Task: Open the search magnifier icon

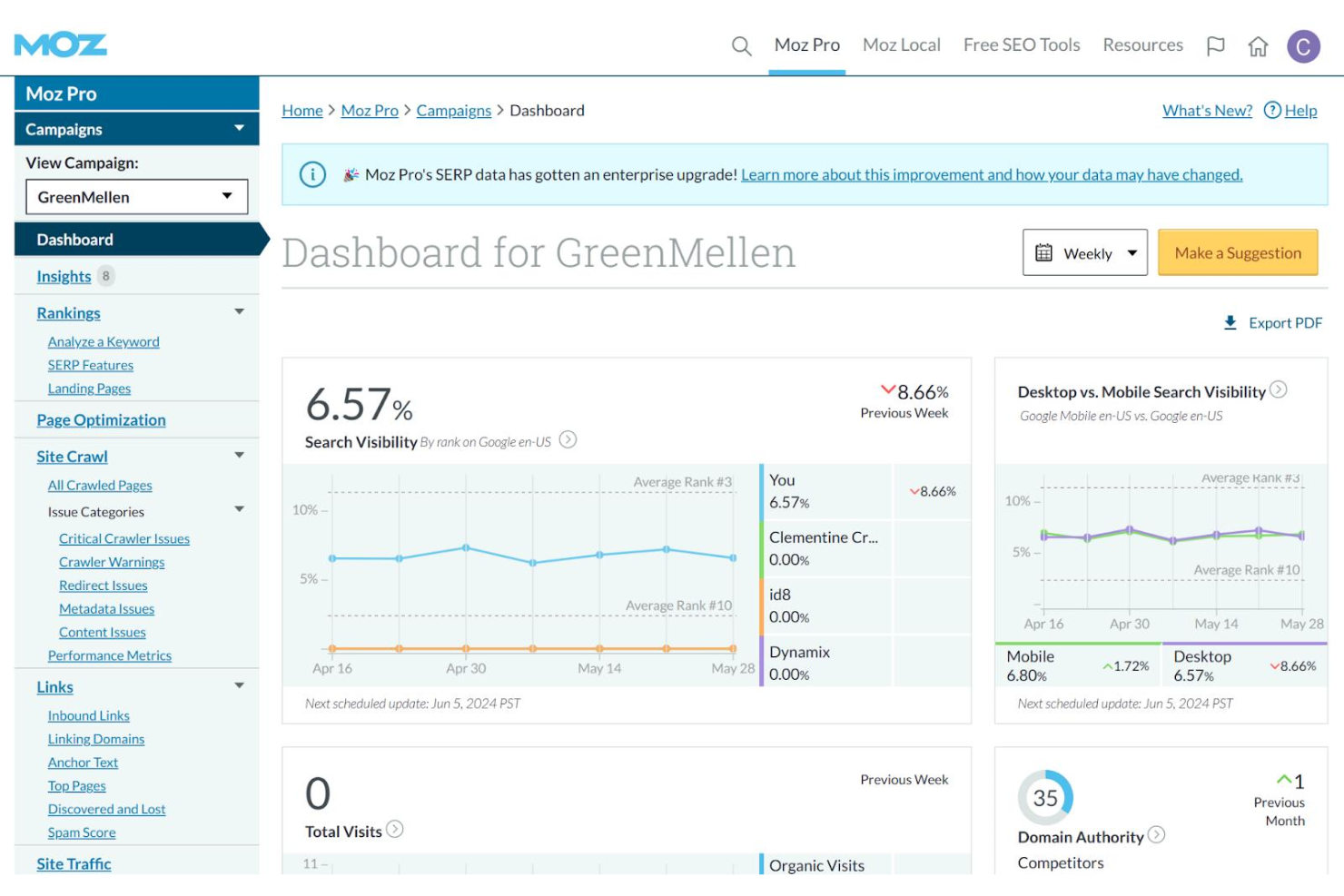Action: (741, 45)
